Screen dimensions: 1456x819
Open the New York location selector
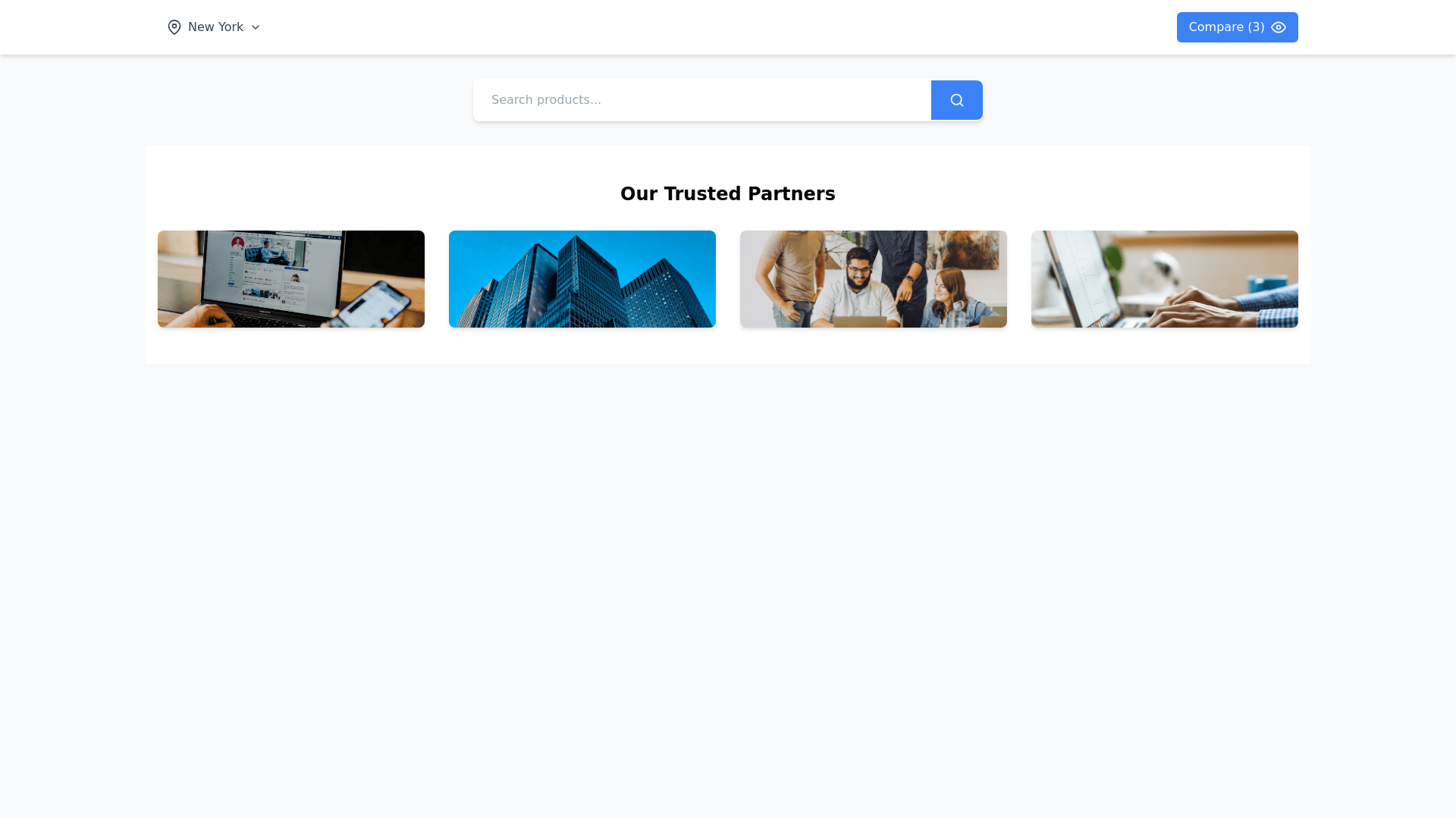[214, 27]
